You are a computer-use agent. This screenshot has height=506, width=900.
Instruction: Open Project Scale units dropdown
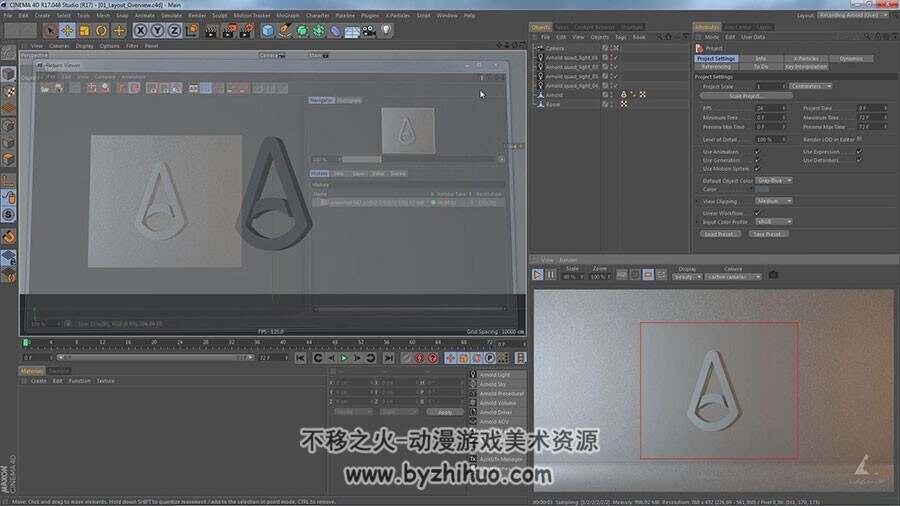point(810,86)
